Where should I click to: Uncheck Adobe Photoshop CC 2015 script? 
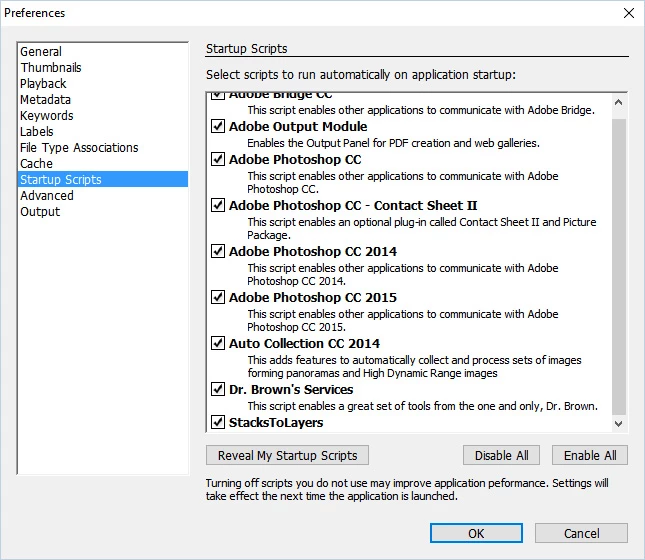pos(218,297)
